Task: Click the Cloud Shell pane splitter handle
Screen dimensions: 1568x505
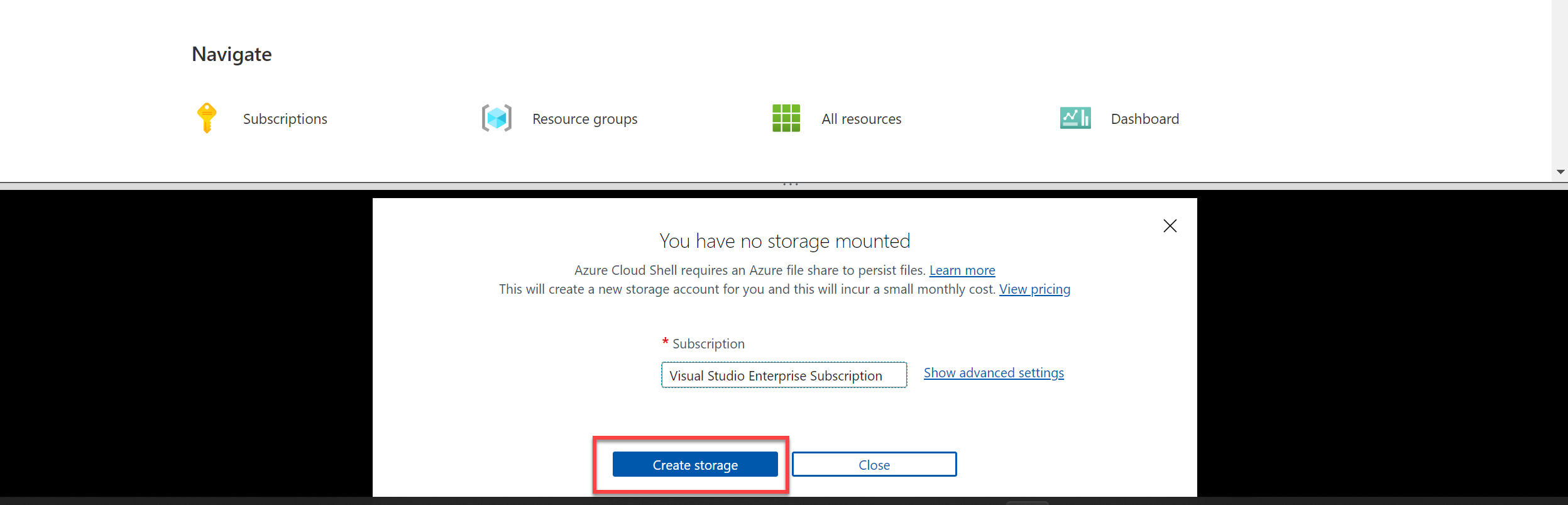Action: pyautogui.click(x=790, y=184)
